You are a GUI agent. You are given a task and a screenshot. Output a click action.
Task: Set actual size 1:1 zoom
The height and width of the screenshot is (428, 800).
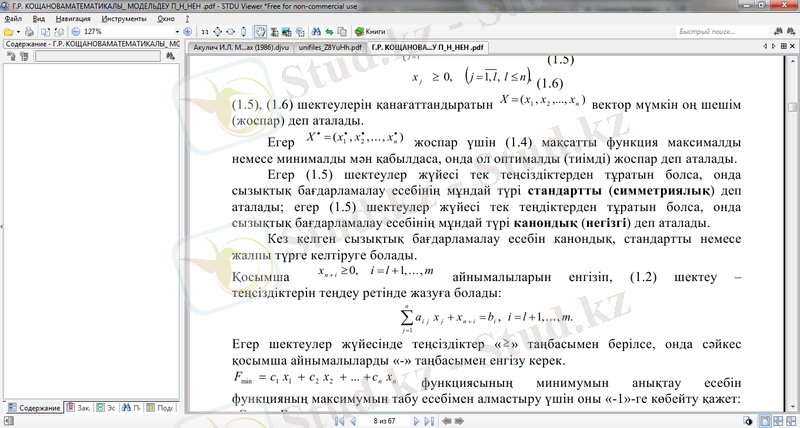(x=206, y=32)
